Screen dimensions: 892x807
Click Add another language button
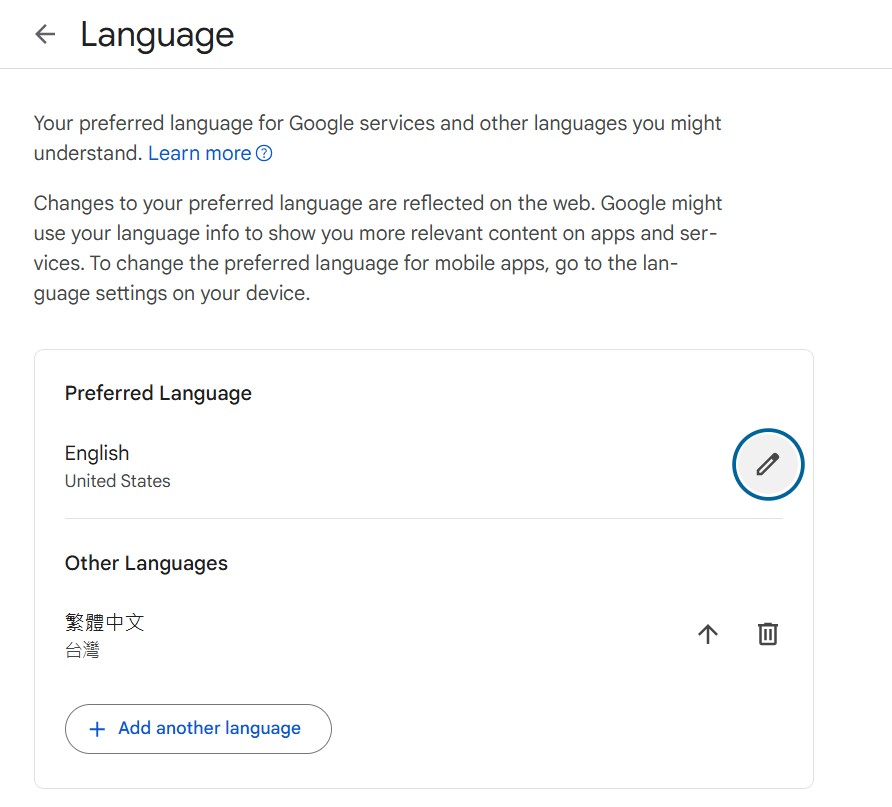click(x=198, y=729)
